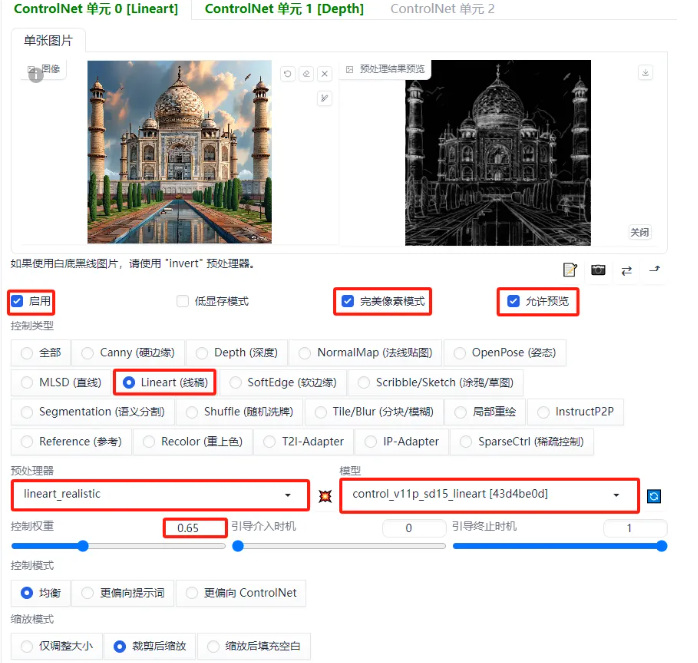
Task: Select the IP-Adapter control type
Action: [402, 442]
